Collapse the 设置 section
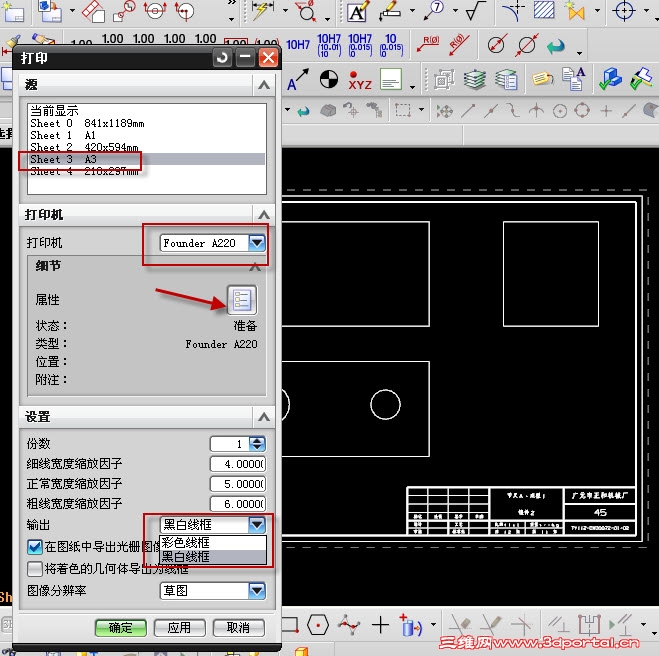 tap(264, 417)
